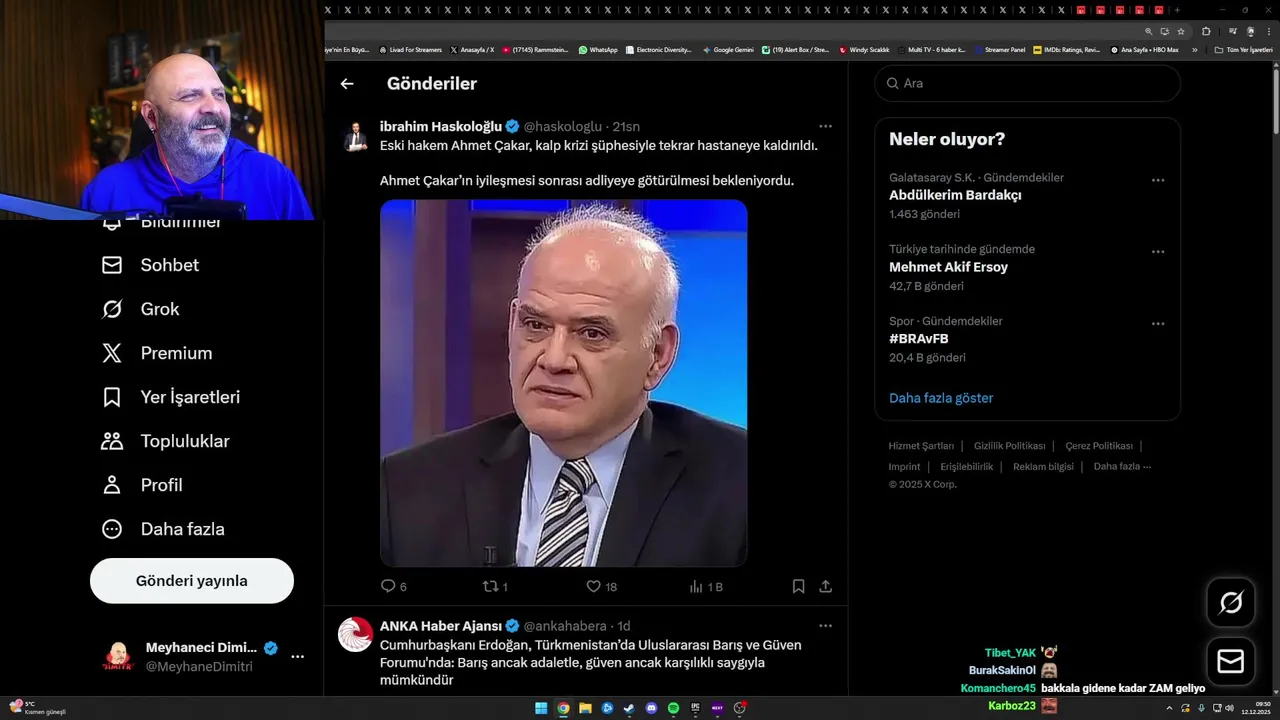Click the Ara search field
1280x720 pixels.
pyautogui.click(x=1027, y=83)
